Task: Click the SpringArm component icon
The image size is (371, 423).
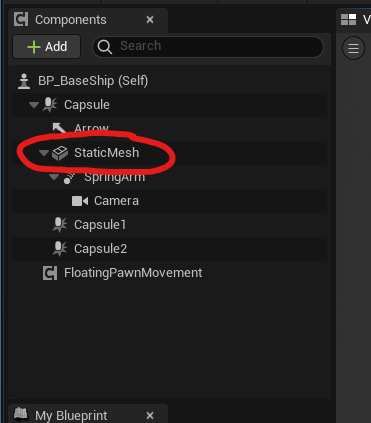Action: coord(69,178)
